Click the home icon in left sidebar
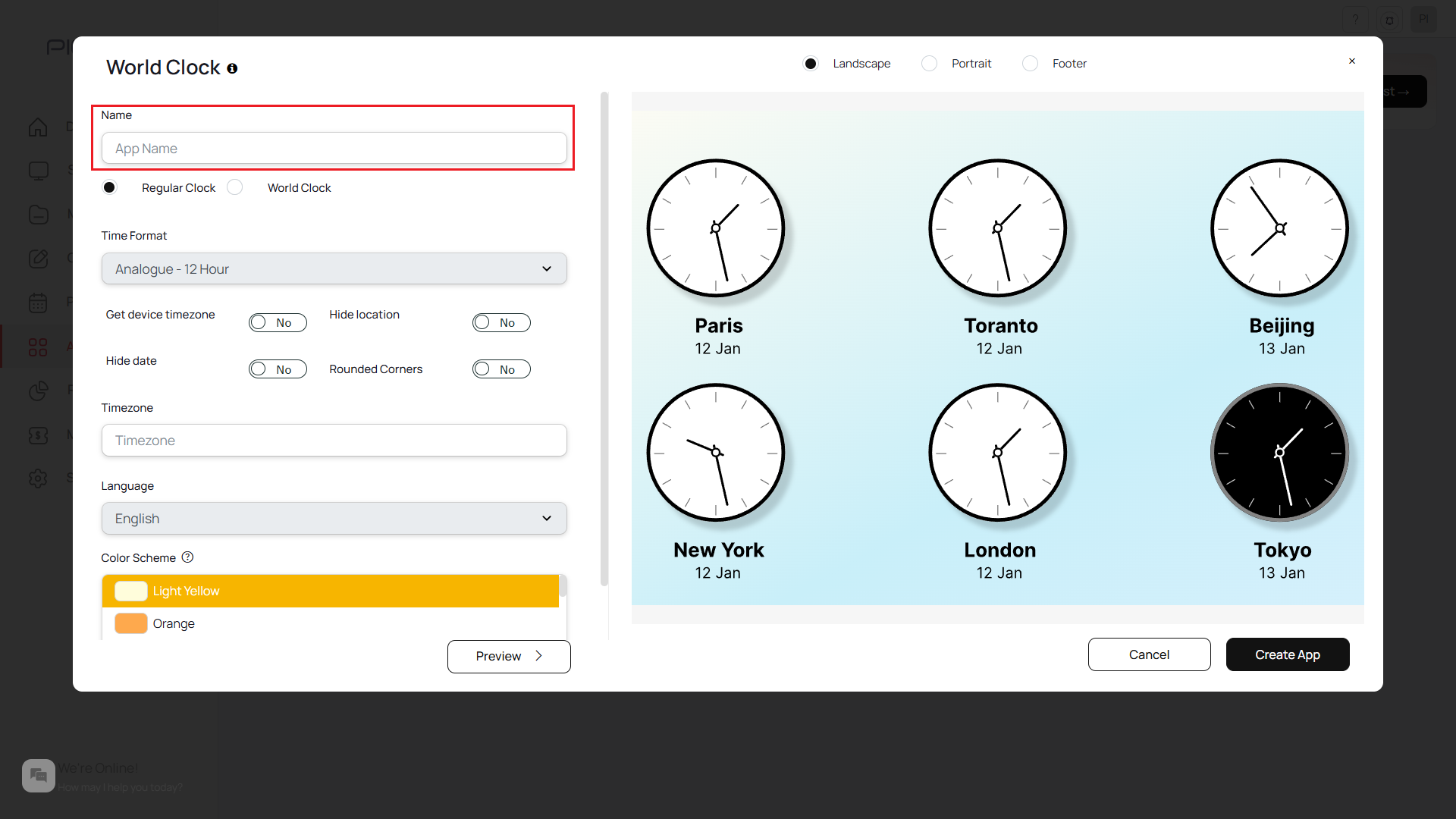 click(38, 127)
